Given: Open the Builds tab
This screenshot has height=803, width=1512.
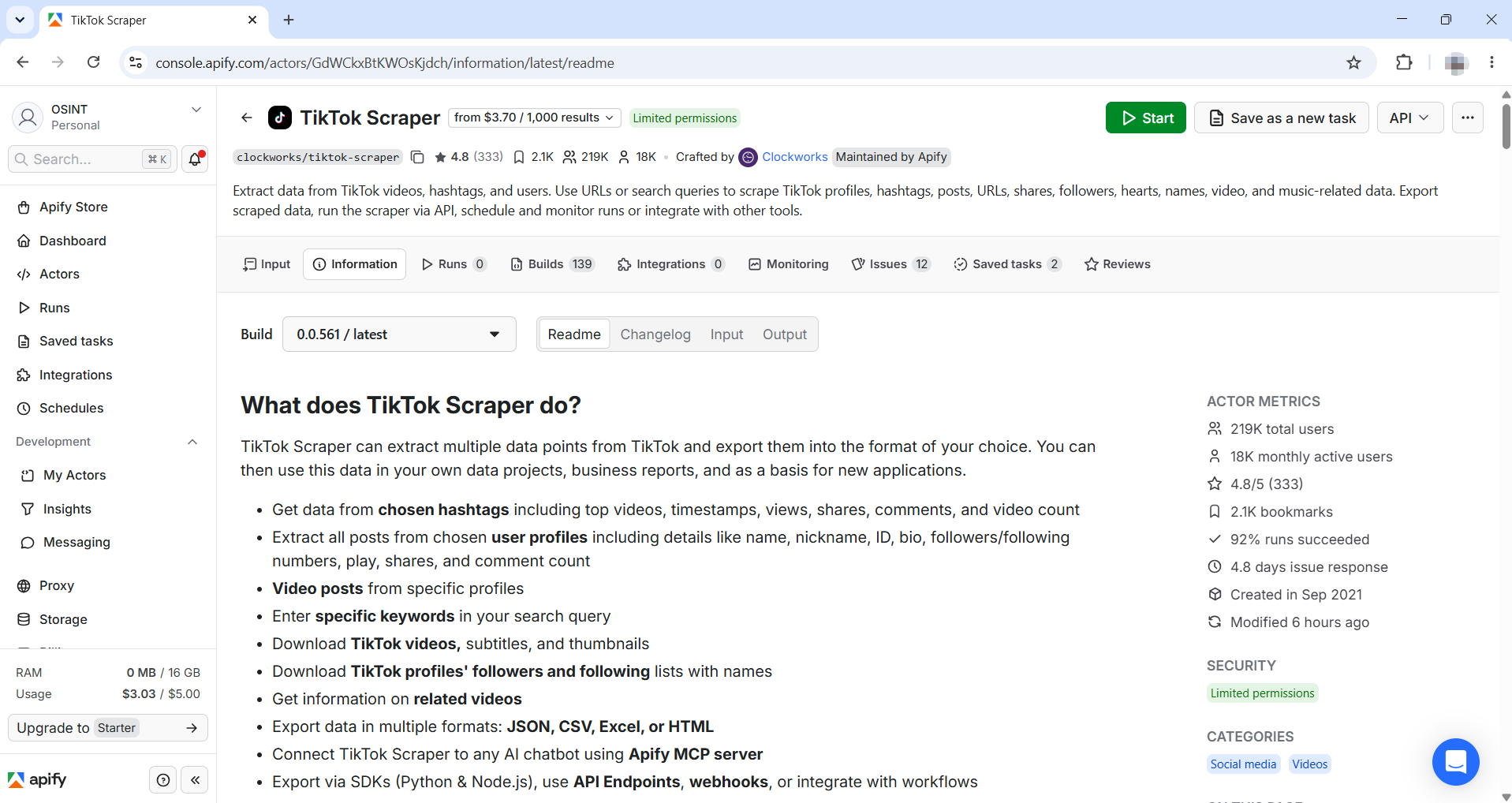Looking at the screenshot, I should 552,264.
